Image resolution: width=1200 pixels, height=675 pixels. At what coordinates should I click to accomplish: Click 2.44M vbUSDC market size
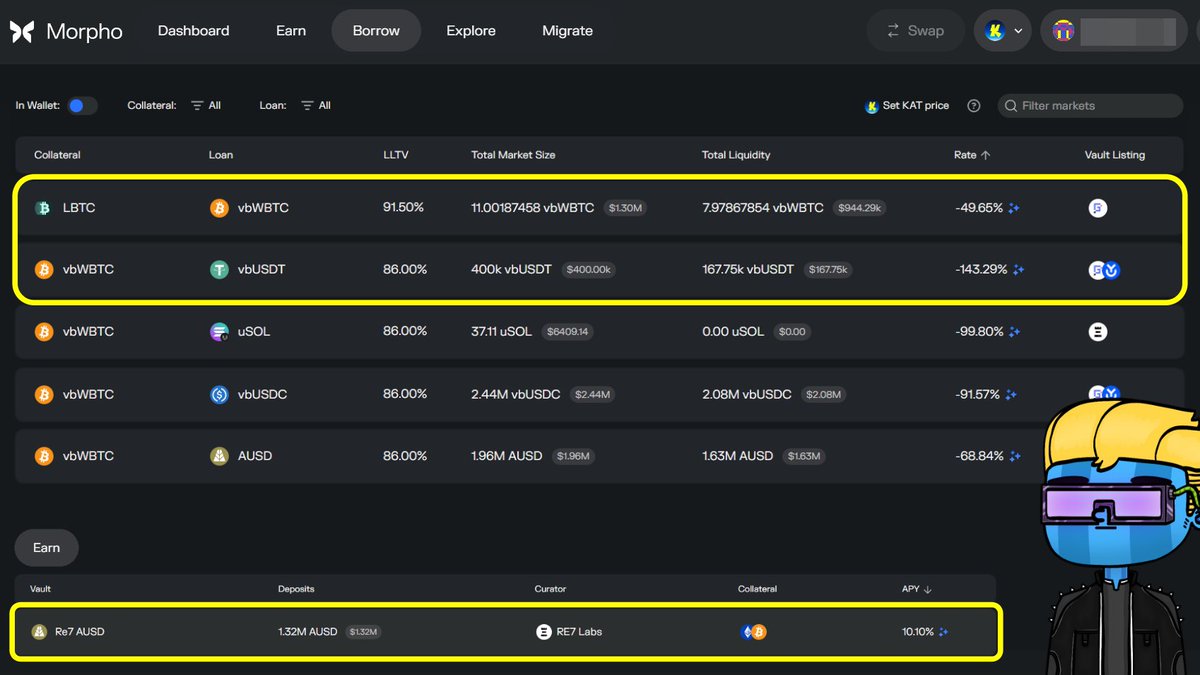pos(516,394)
